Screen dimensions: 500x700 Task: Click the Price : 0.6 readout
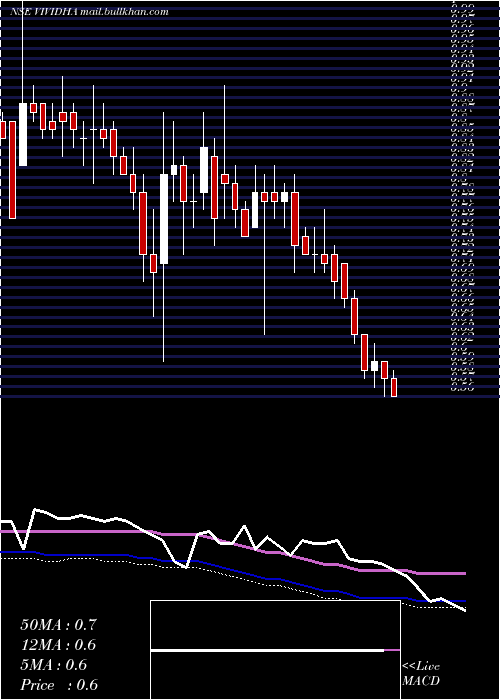pyautogui.click(x=59, y=685)
